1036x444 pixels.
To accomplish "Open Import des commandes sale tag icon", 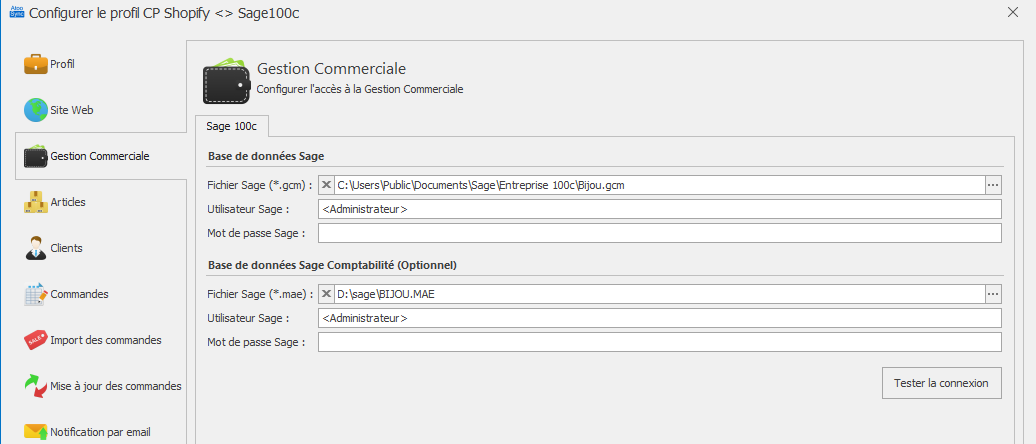I will click(x=36, y=340).
